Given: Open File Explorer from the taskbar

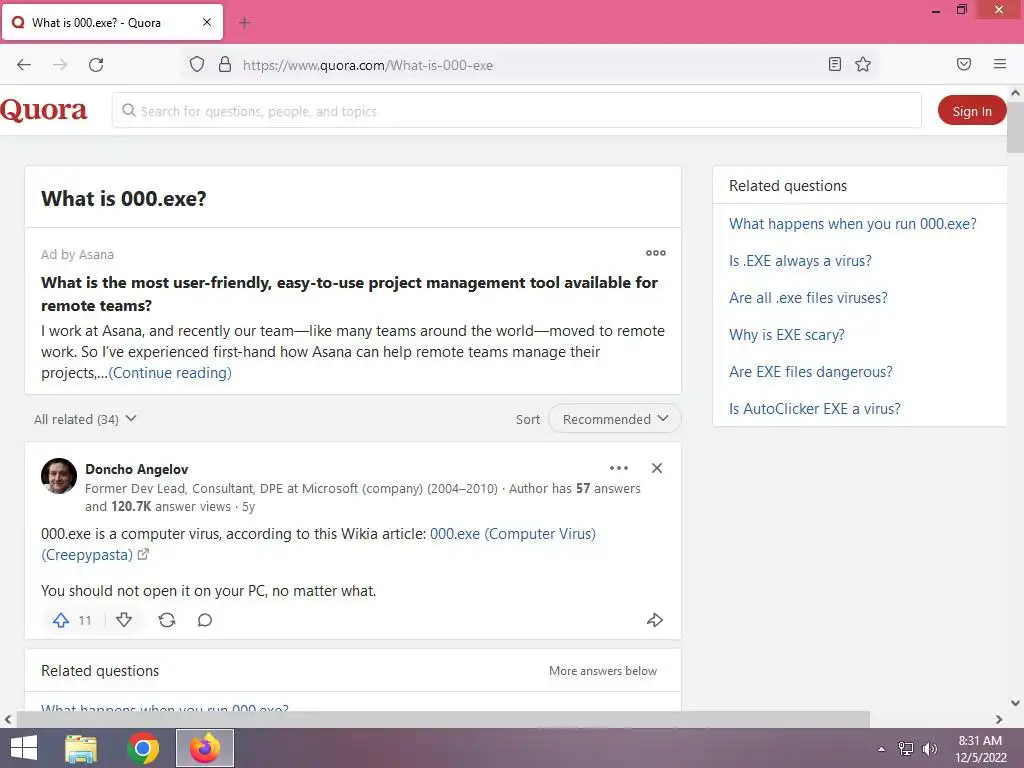Looking at the screenshot, I should coord(81,748).
